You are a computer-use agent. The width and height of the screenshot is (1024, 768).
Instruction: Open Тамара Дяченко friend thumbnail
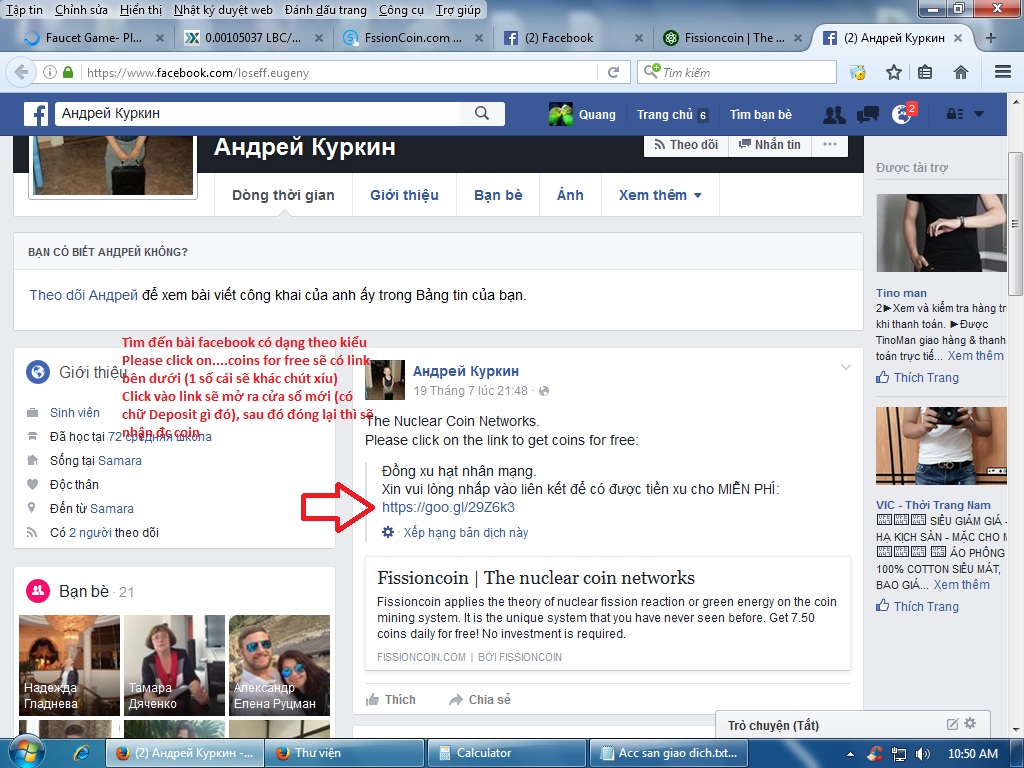click(x=174, y=665)
